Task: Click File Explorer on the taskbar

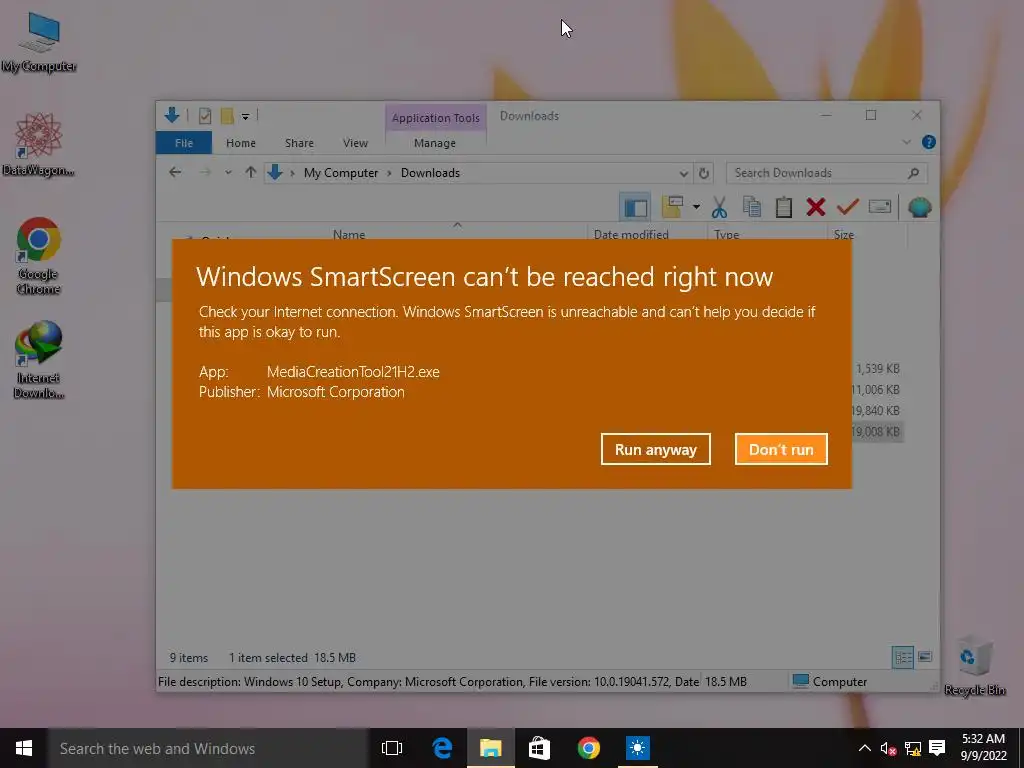Action: coord(490,748)
